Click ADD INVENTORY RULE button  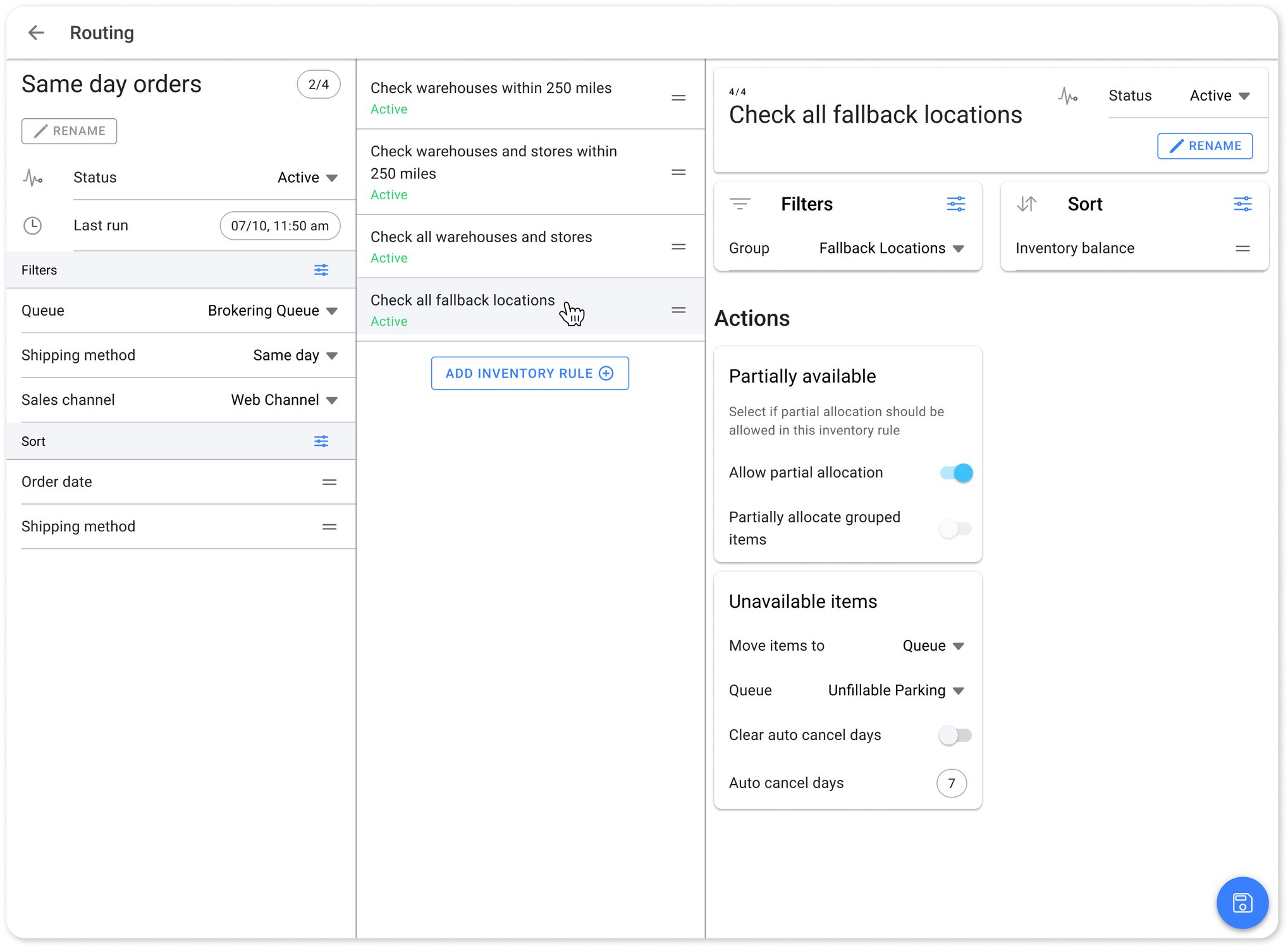530,373
